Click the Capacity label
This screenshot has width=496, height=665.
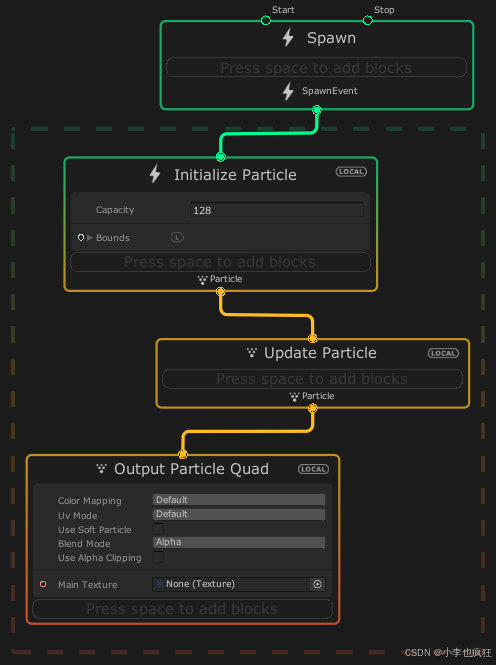[115, 210]
